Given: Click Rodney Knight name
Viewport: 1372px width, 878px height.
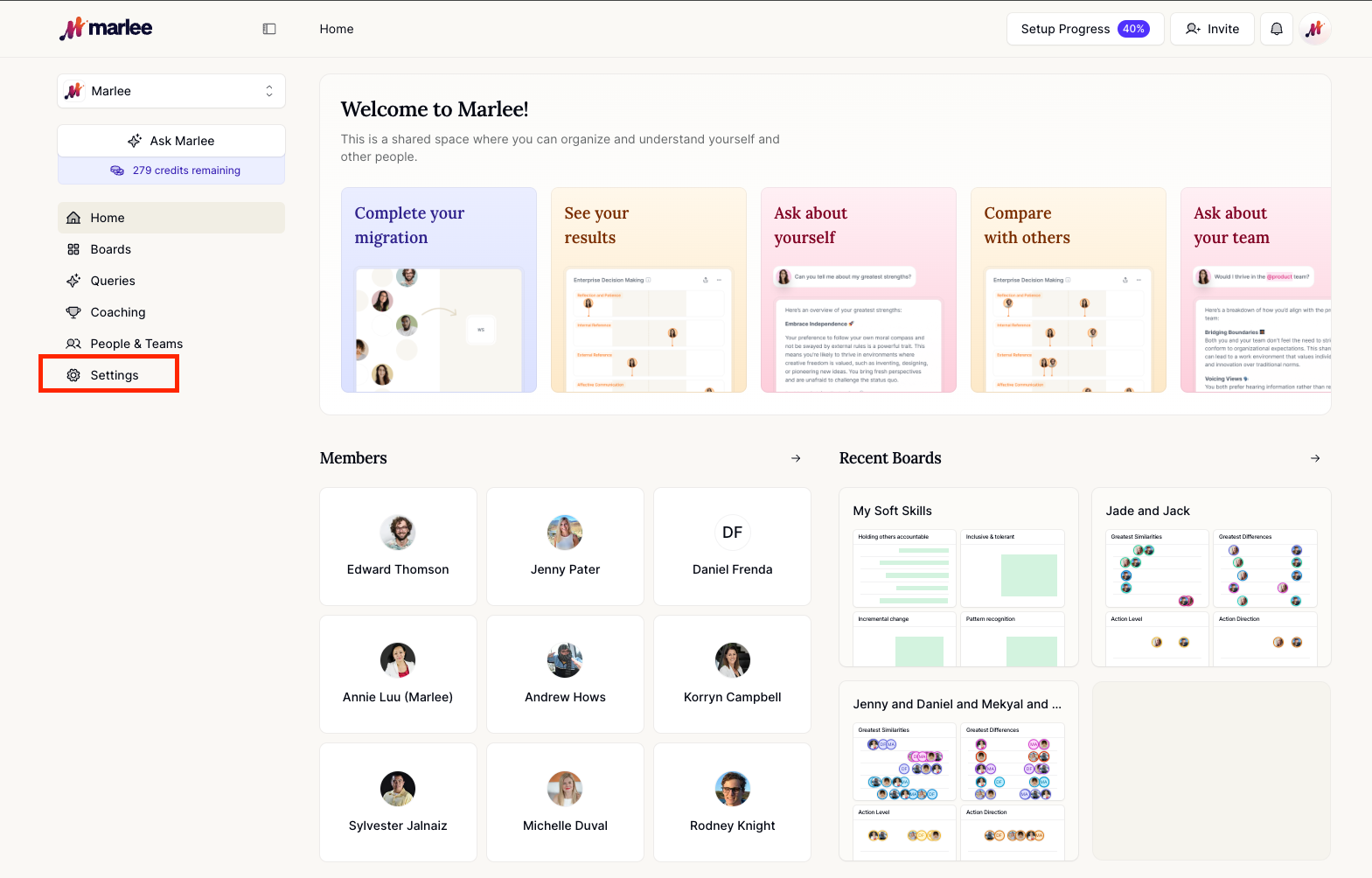Looking at the screenshot, I should [733, 826].
